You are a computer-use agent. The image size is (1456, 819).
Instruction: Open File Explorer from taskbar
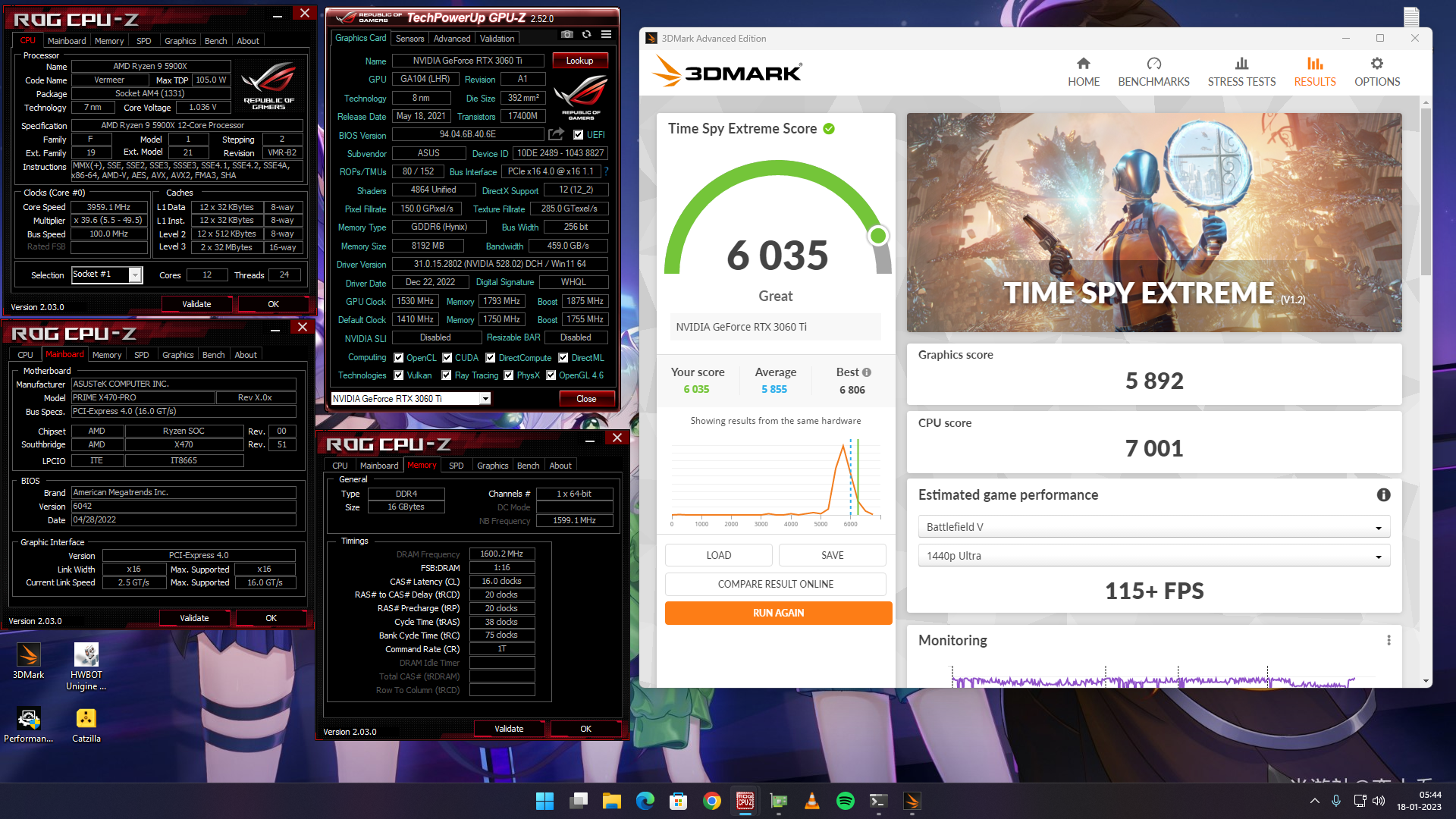pyautogui.click(x=611, y=801)
